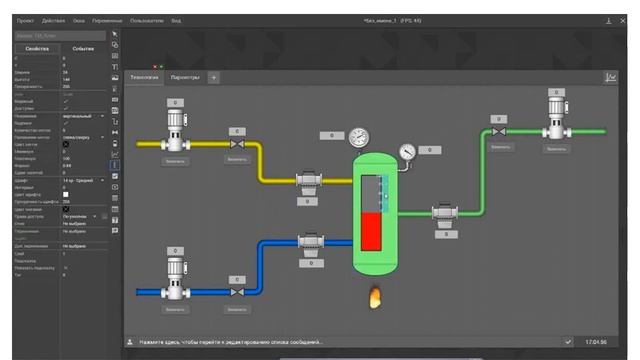The image size is (640, 360).
Task: Click the plus button to add tab
Action: click(x=213, y=78)
